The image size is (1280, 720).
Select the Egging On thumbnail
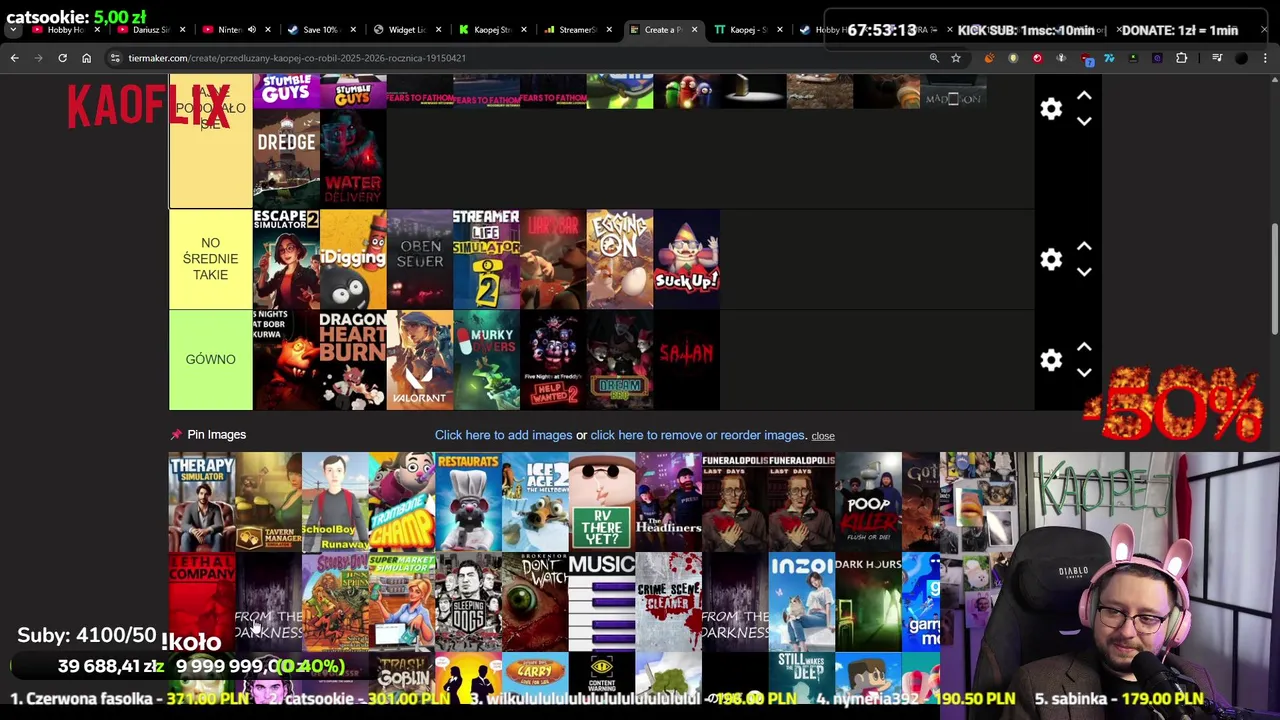(620, 259)
